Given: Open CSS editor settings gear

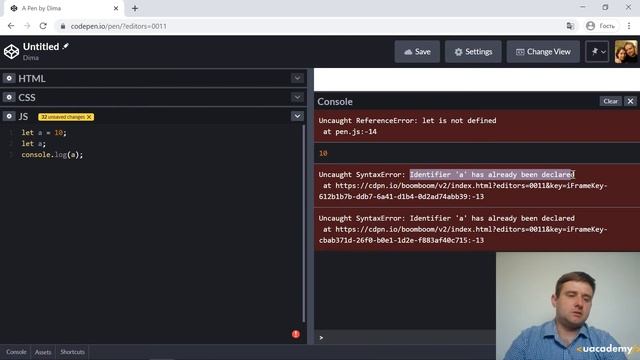Looking at the screenshot, I should 9,97.
